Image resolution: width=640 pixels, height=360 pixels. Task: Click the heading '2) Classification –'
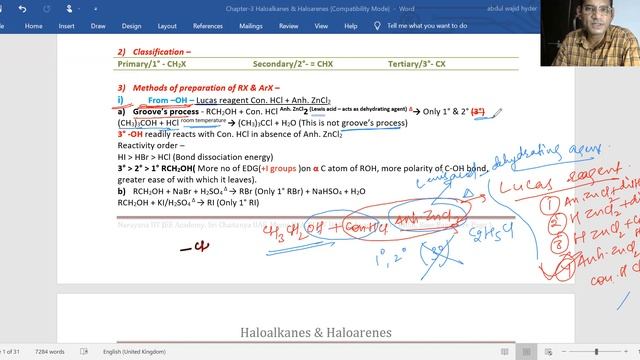click(x=154, y=52)
